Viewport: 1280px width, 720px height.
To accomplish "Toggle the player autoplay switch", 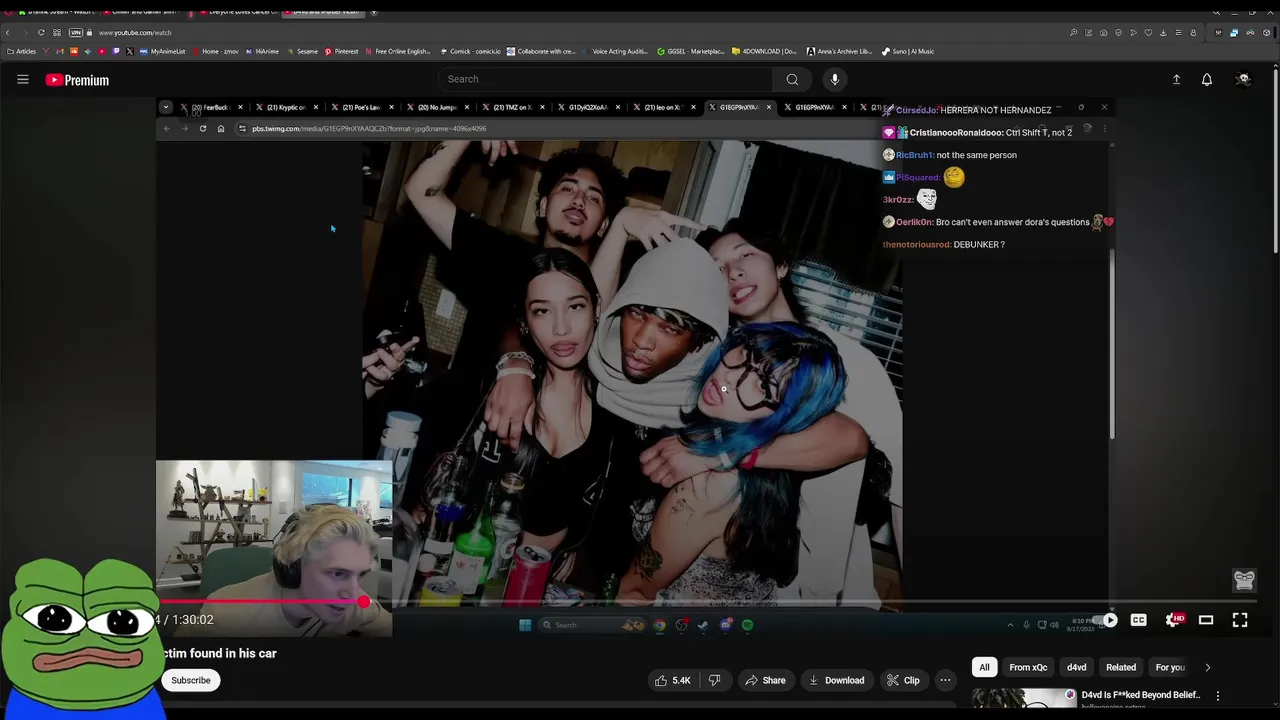I will [1106, 620].
